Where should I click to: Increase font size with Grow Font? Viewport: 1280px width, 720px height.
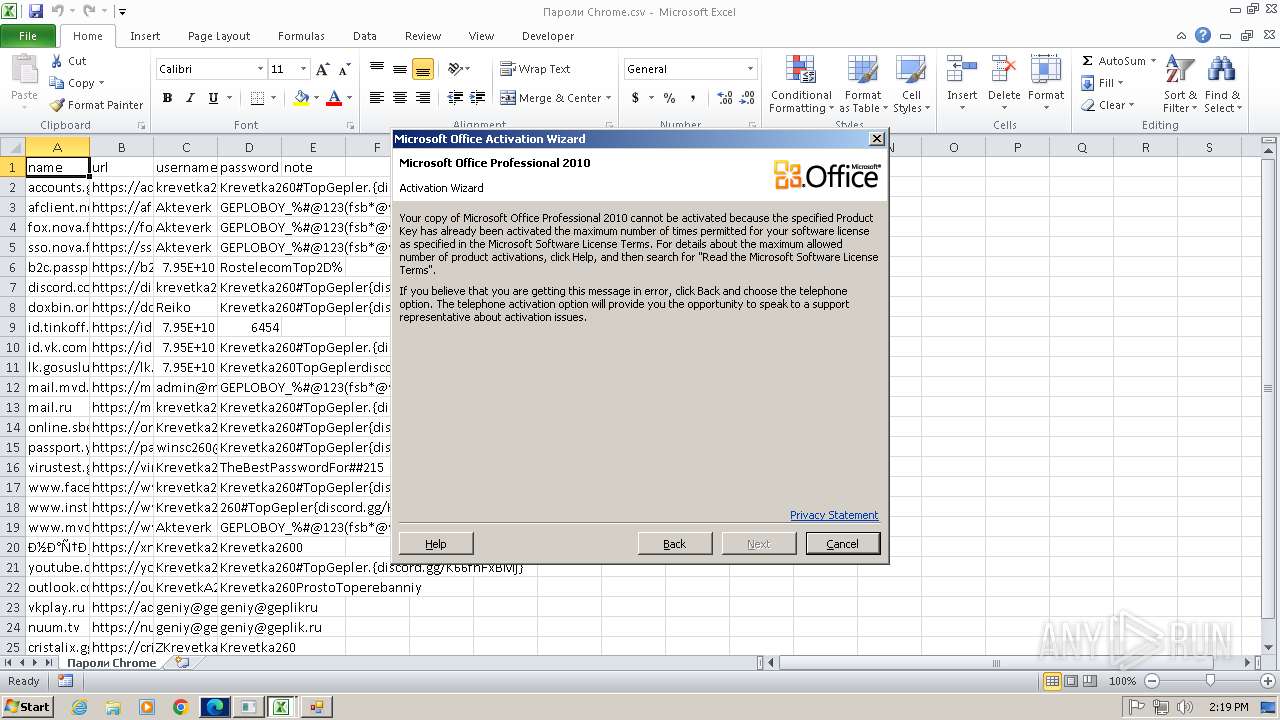click(x=322, y=69)
